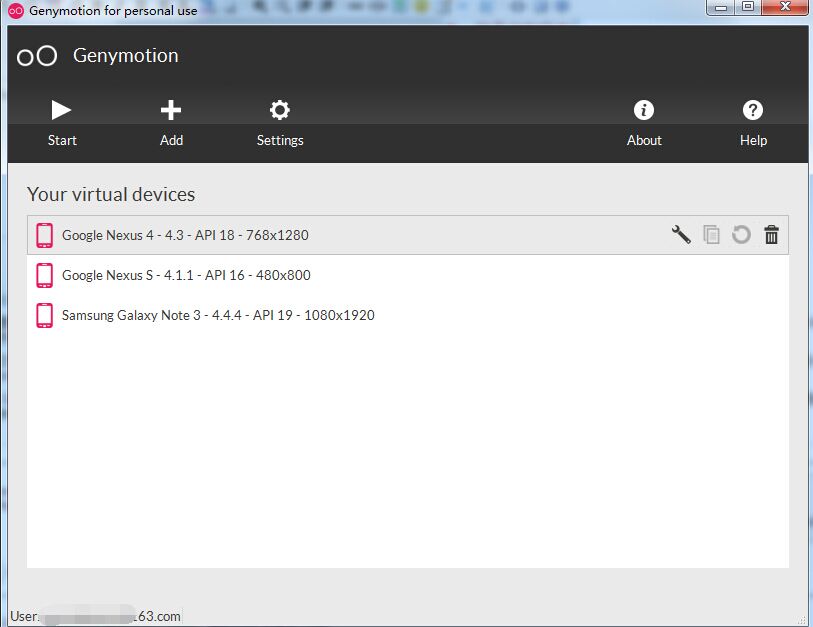Click the Add label under the plus icon
The height and width of the screenshot is (627, 813).
click(171, 140)
